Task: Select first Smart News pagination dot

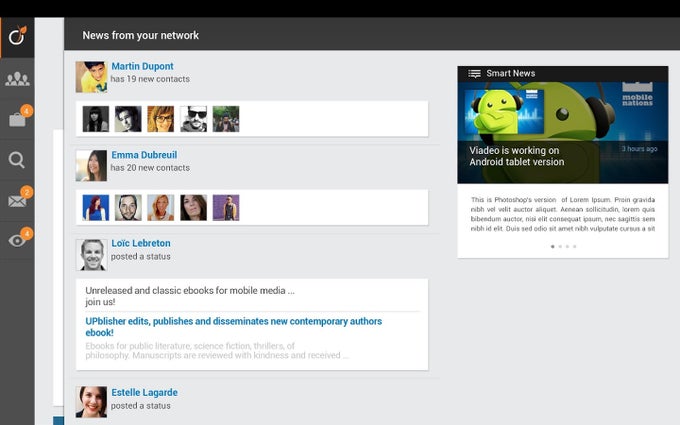Action: pyautogui.click(x=552, y=246)
